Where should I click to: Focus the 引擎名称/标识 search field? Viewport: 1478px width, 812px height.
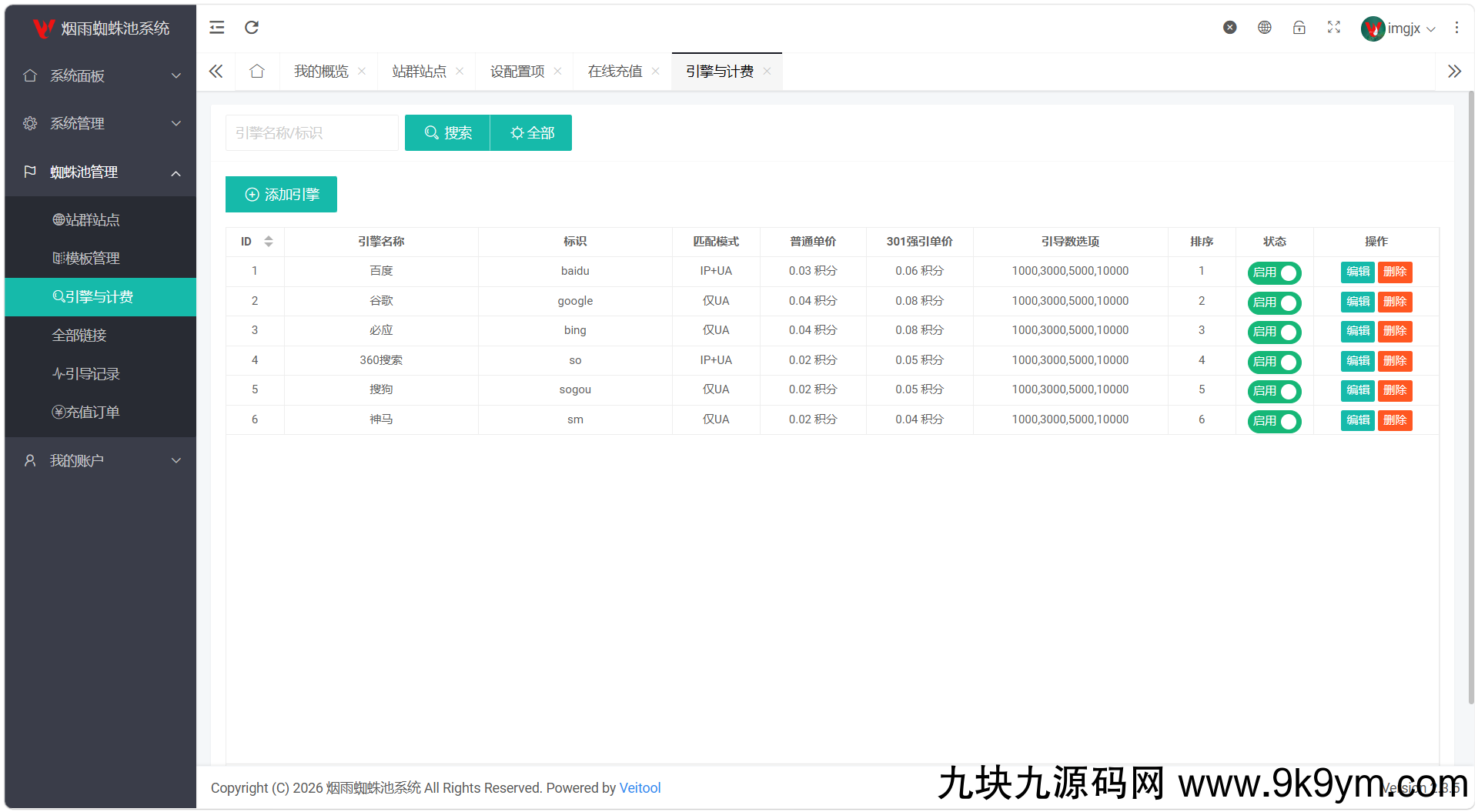pos(312,133)
